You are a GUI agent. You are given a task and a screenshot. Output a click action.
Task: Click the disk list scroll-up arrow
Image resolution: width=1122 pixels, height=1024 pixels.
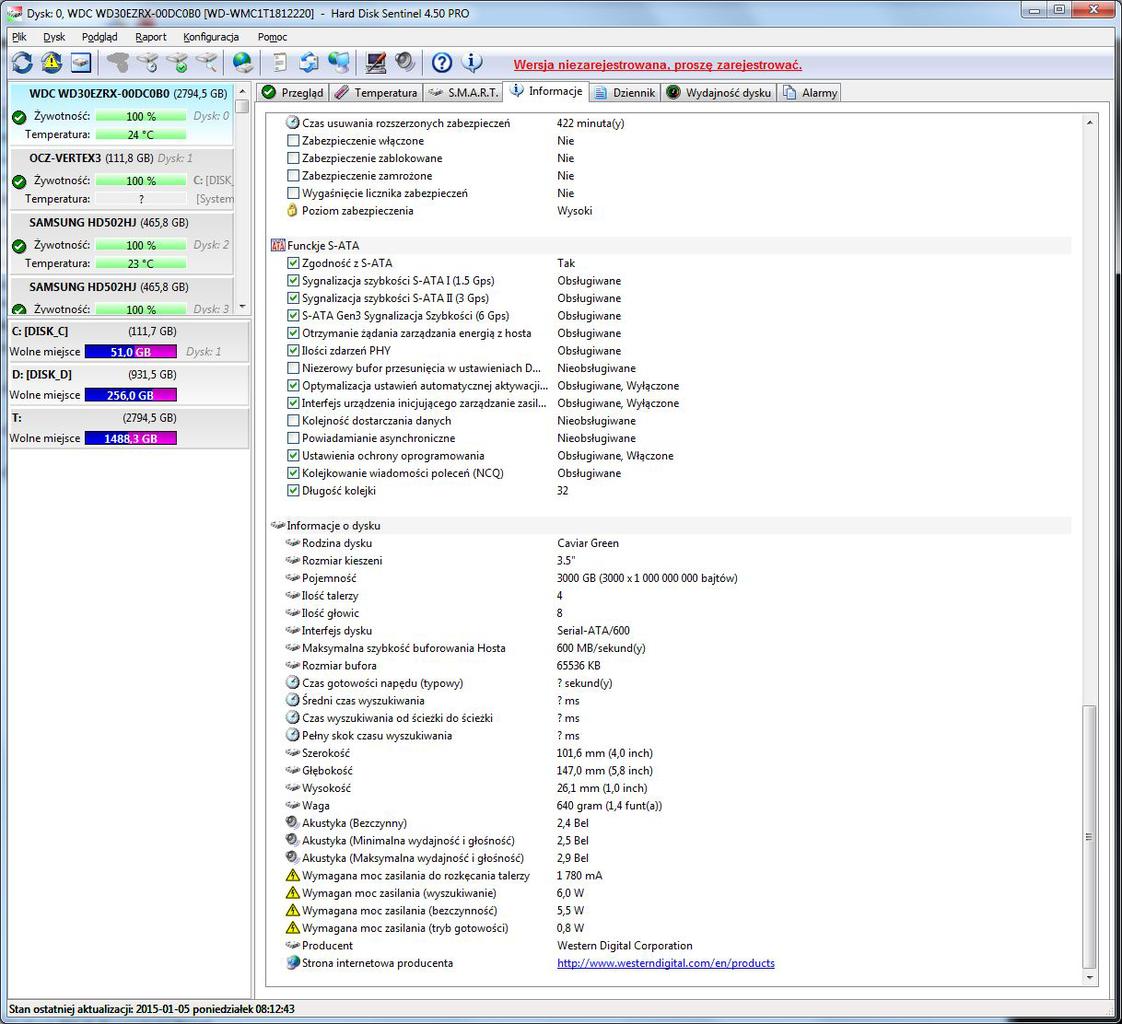point(243,91)
